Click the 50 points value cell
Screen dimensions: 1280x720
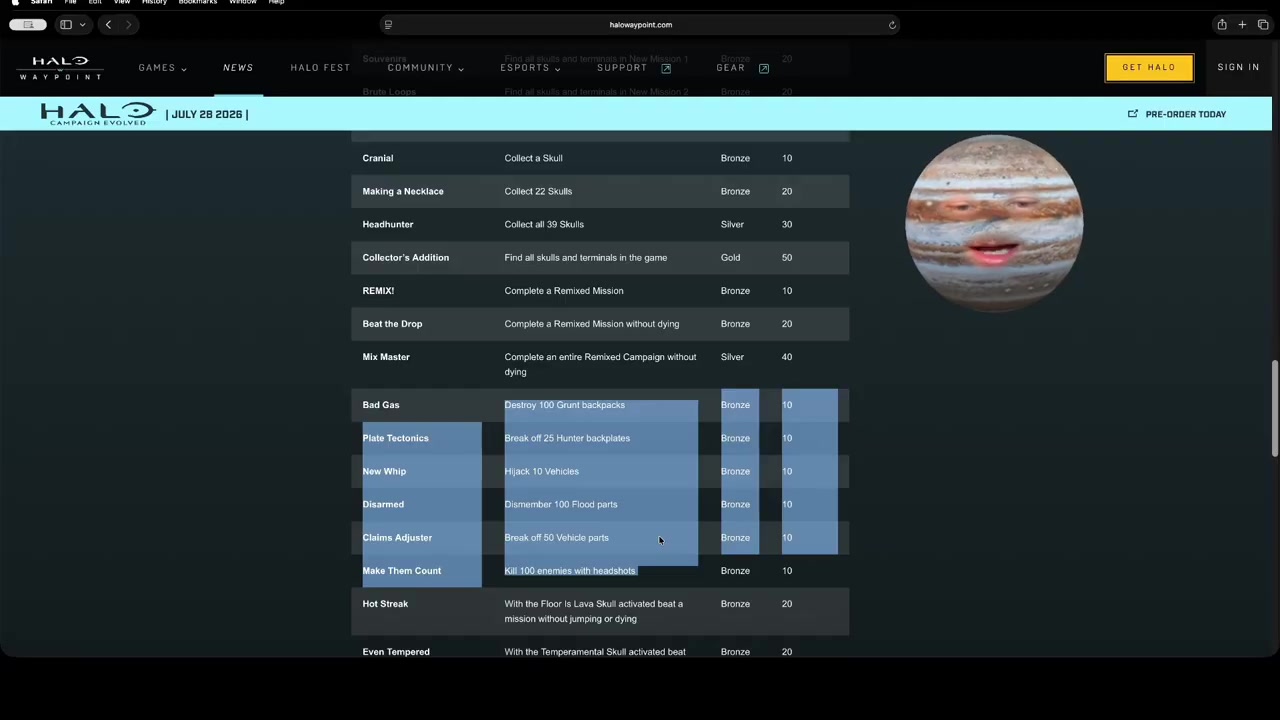[787, 257]
